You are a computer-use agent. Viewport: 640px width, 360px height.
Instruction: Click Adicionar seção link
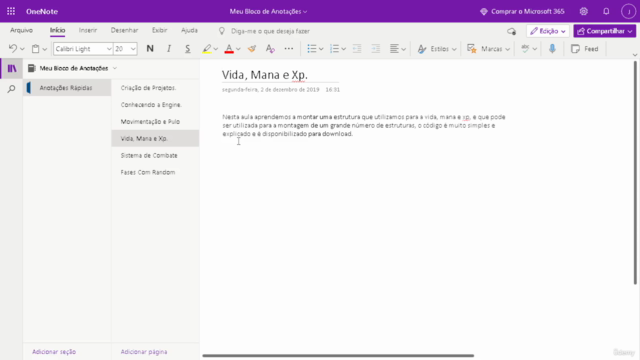(x=54, y=351)
